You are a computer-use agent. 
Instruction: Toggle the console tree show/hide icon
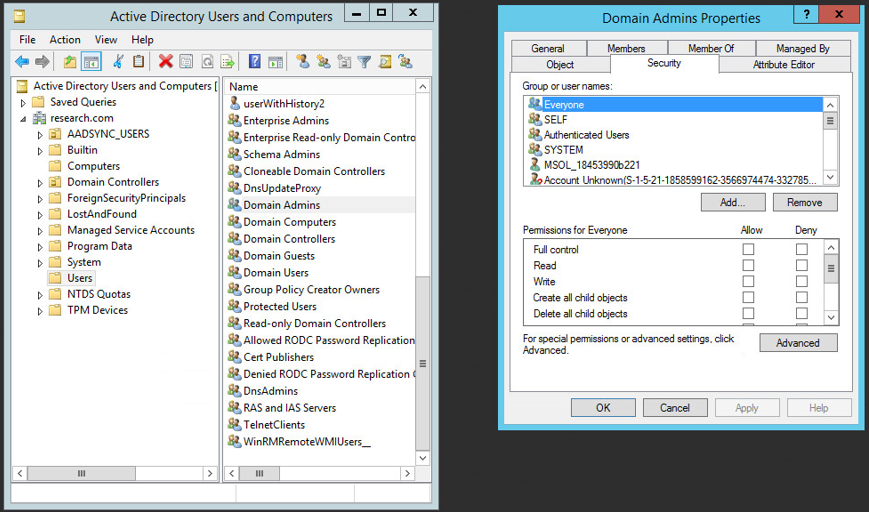[91, 62]
